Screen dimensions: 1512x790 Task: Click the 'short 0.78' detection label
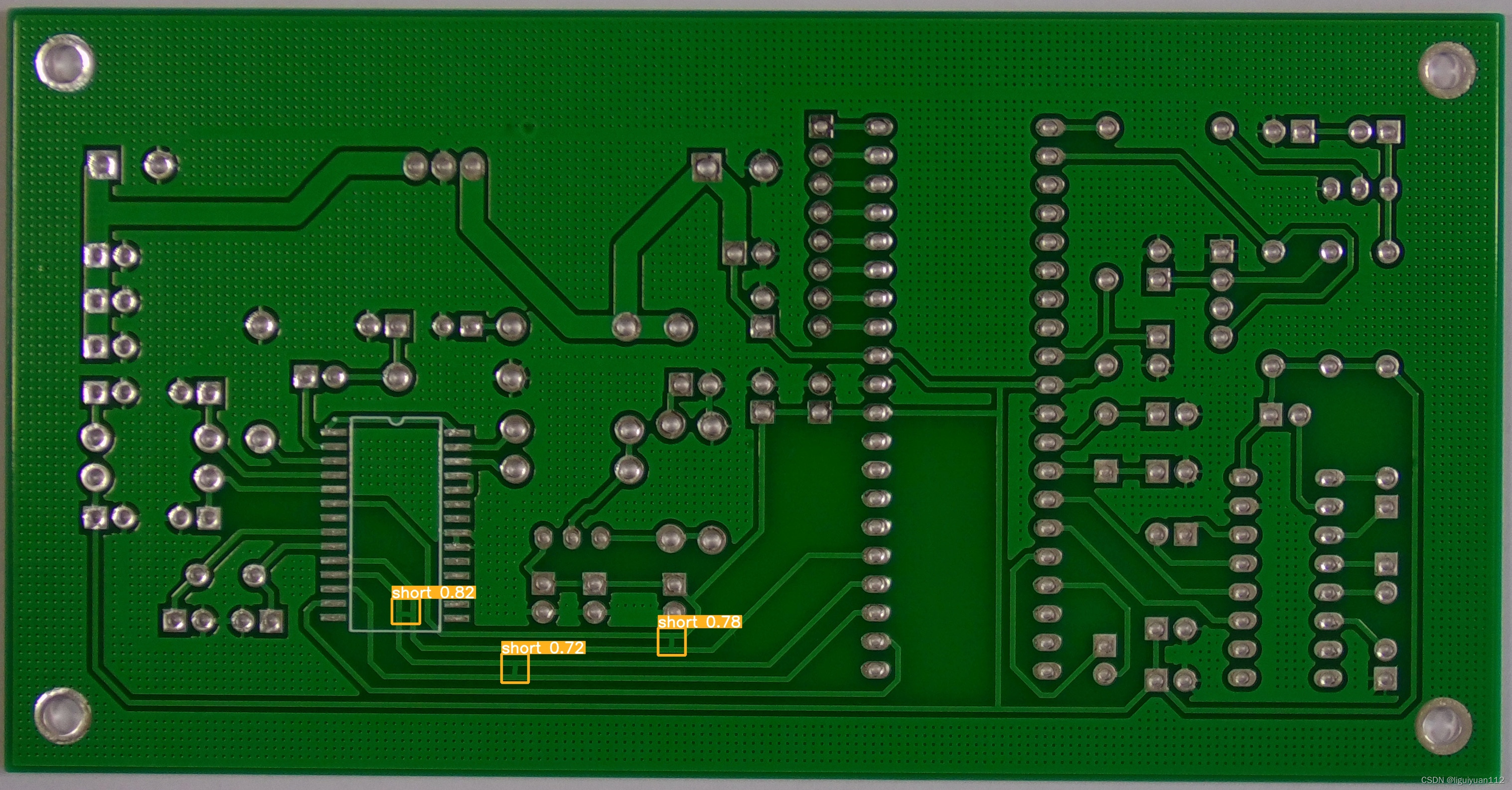(x=699, y=622)
